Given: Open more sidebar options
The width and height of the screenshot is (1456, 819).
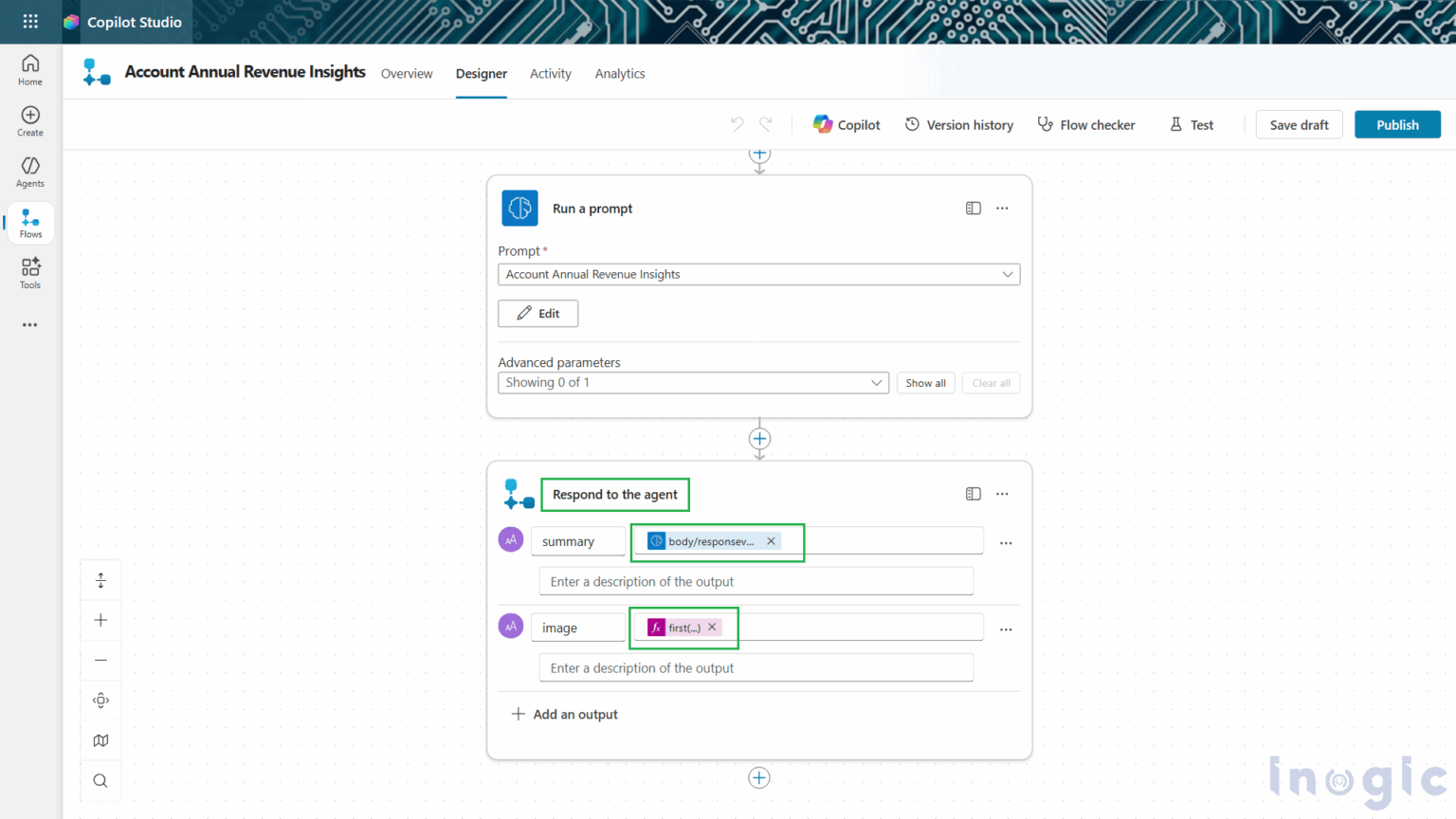Looking at the screenshot, I should pos(29,324).
